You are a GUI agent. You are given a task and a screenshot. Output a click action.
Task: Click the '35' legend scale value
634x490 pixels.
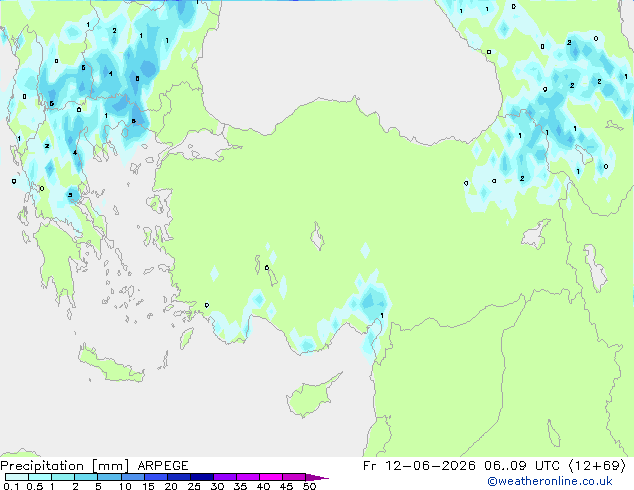tap(240, 486)
